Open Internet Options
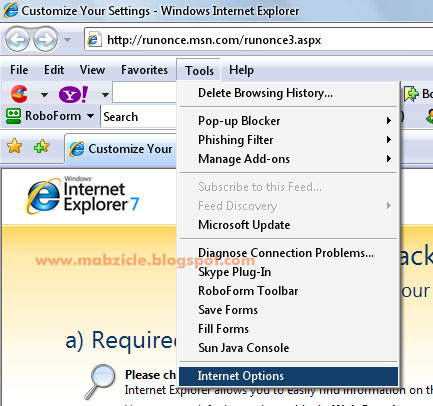The width and height of the screenshot is (433, 406). tap(288, 376)
